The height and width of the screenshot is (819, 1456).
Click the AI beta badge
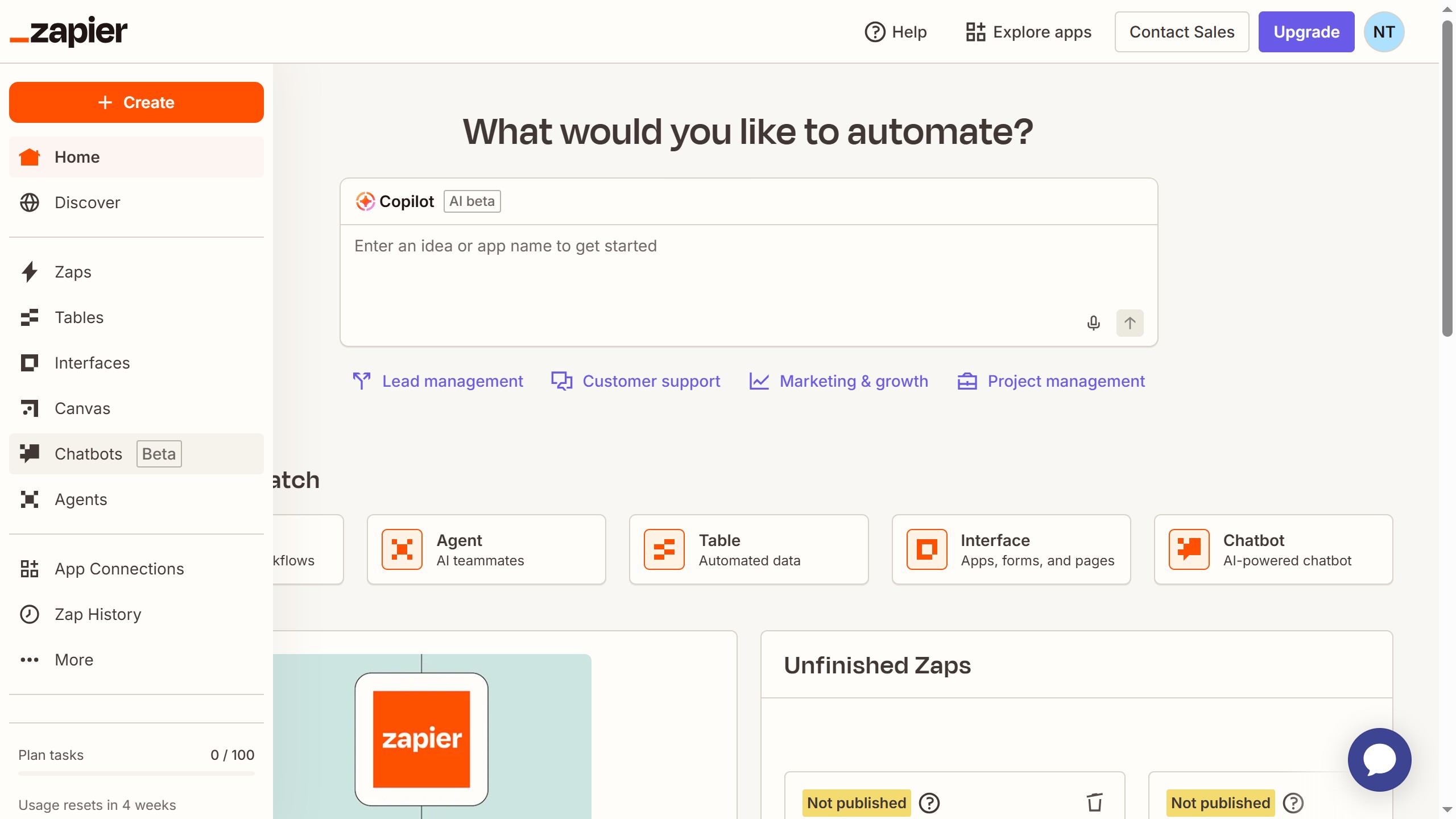point(472,201)
